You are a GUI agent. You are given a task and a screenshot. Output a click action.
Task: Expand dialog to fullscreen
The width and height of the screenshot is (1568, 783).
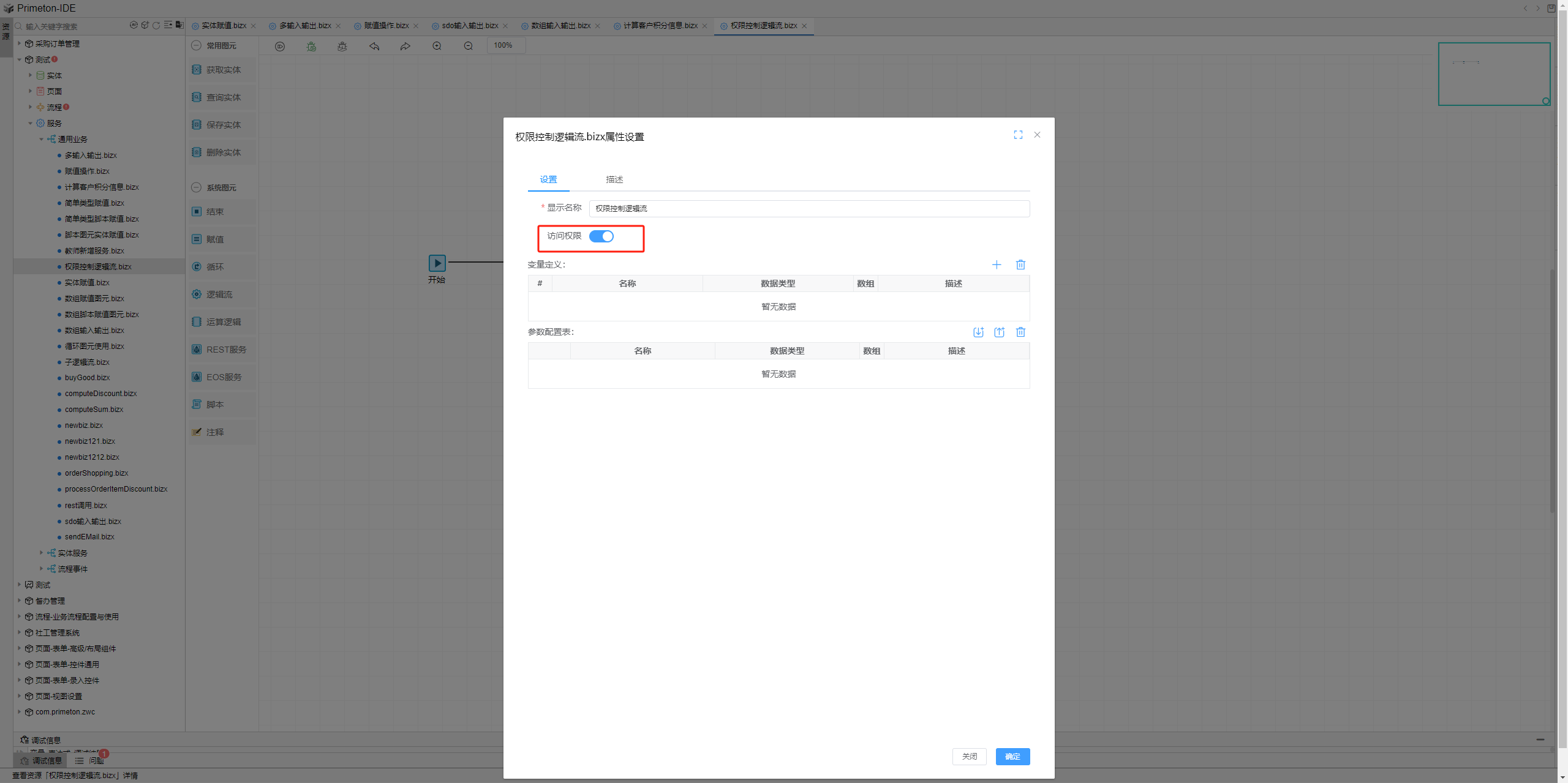click(1018, 135)
